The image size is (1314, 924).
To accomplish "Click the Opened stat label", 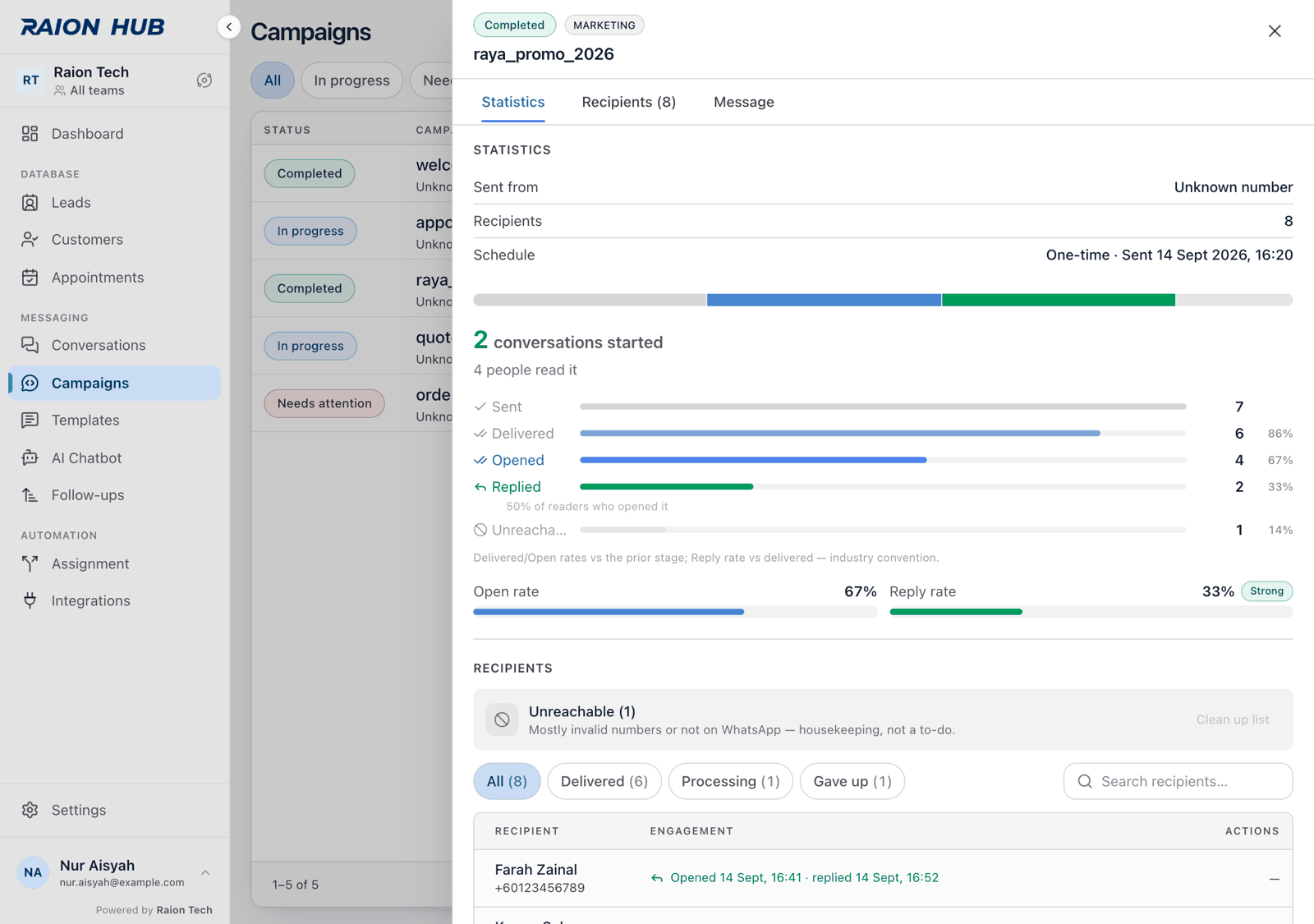I will coord(518,460).
